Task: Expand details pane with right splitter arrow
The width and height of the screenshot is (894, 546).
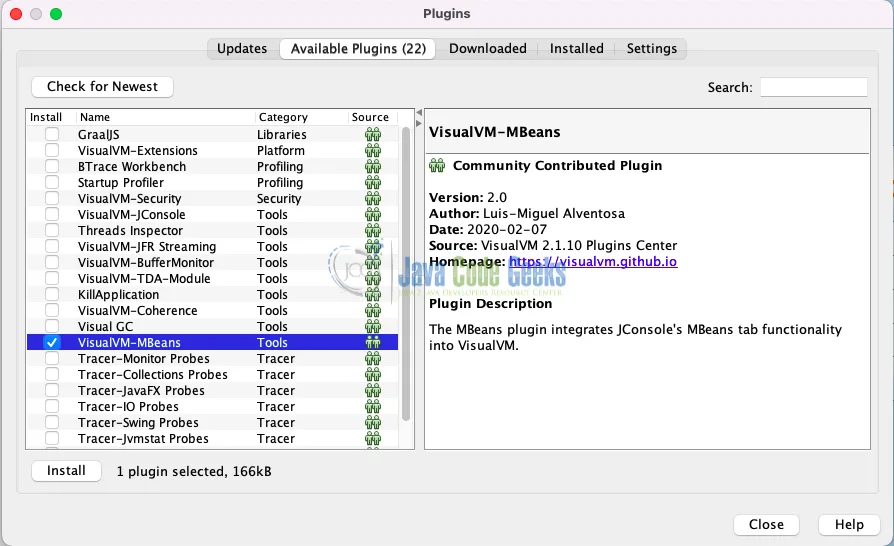Action: tap(419, 123)
